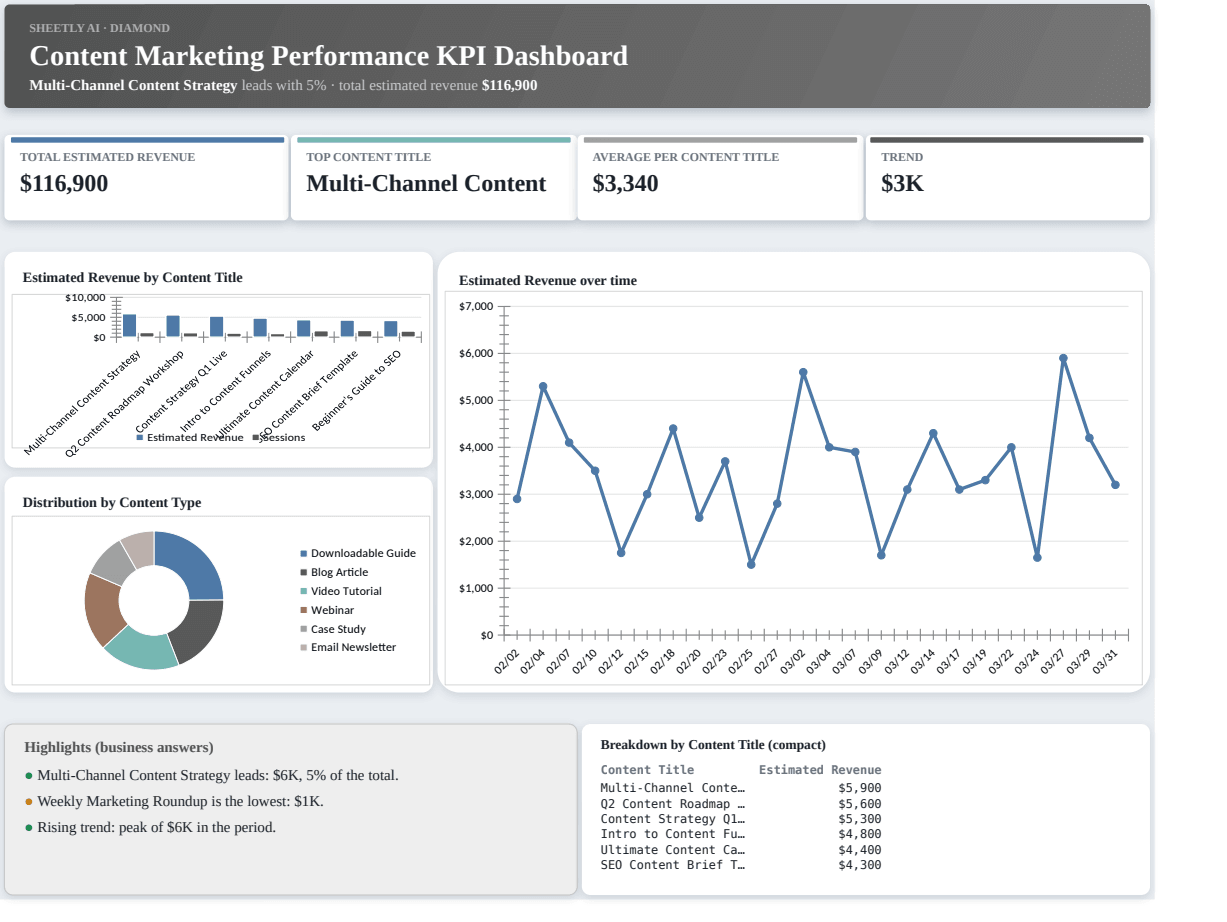This screenshot has height=922, width=1227.
Task: Click the Breakdown by Content Title (compact) heading
Action: point(713,745)
